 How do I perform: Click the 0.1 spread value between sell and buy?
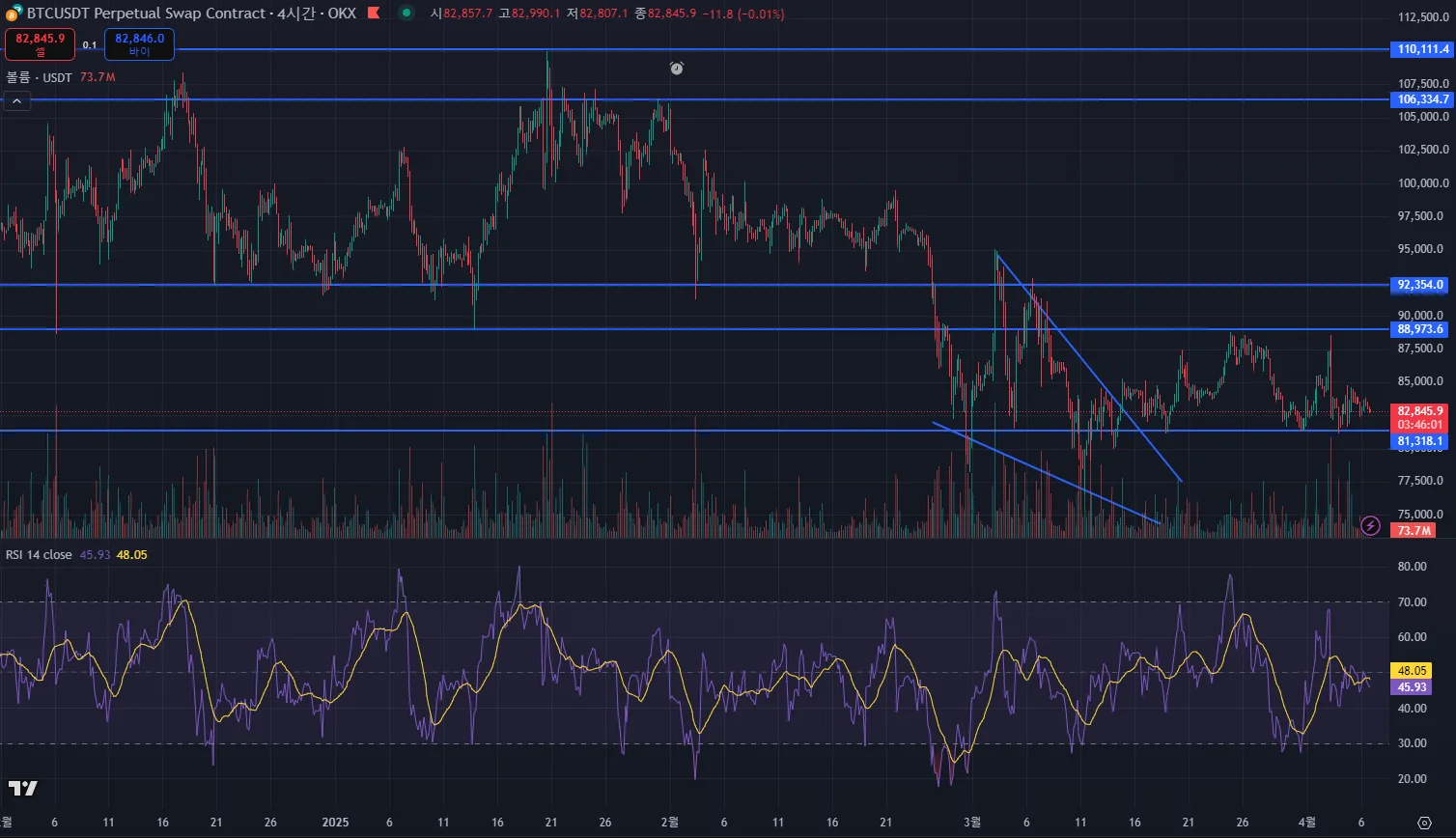[90, 45]
